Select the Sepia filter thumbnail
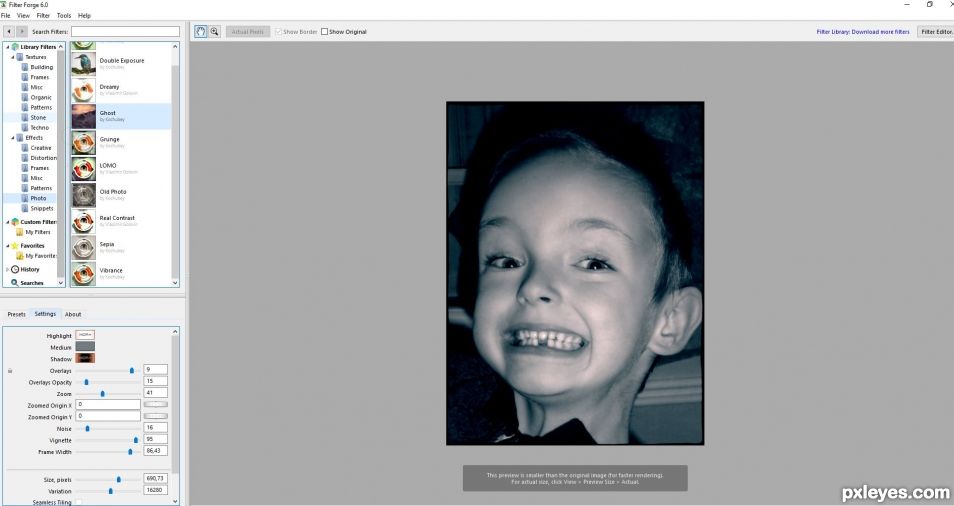 pos(83,247)
